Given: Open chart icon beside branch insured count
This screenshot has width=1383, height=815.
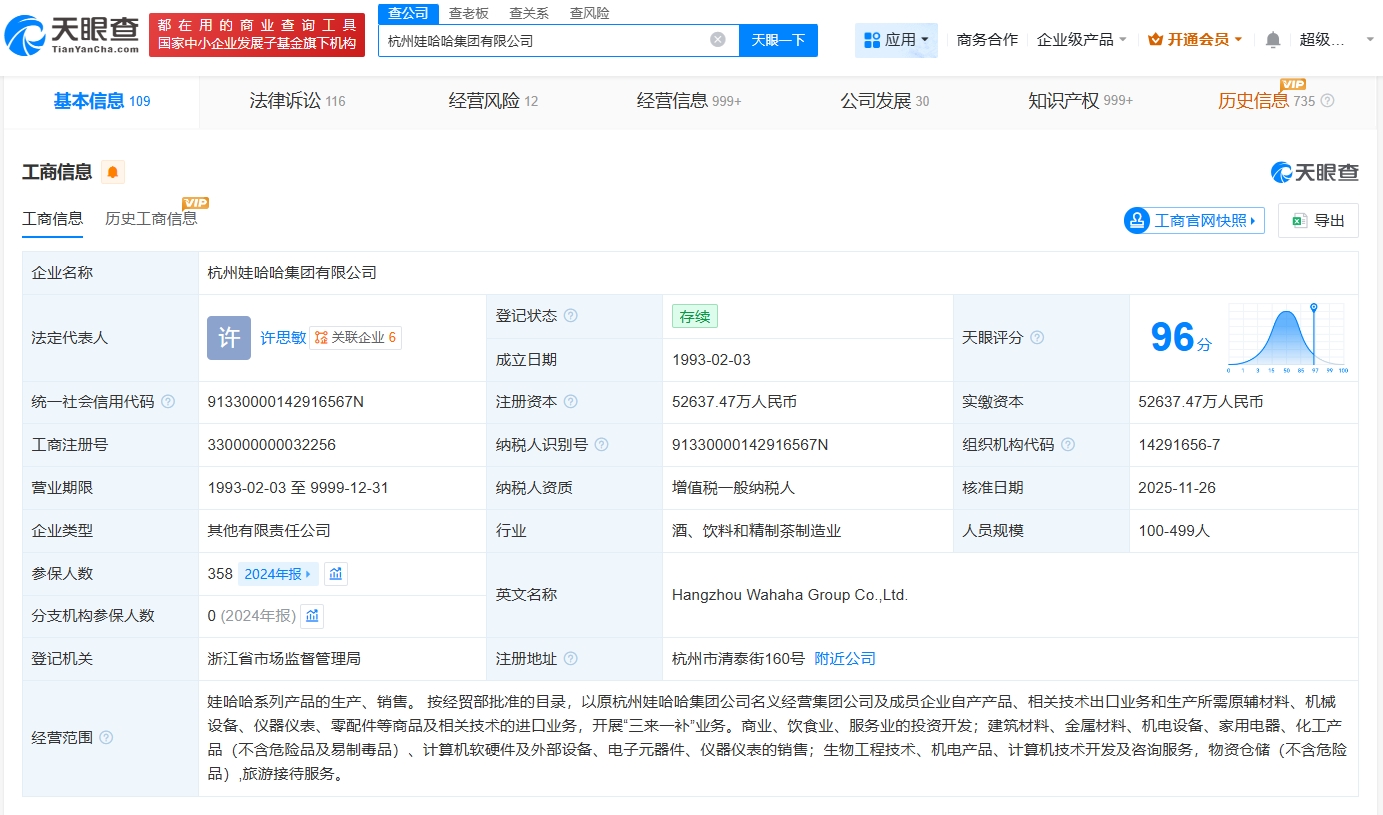Looking at the screenshot, I should click(313, 616).
